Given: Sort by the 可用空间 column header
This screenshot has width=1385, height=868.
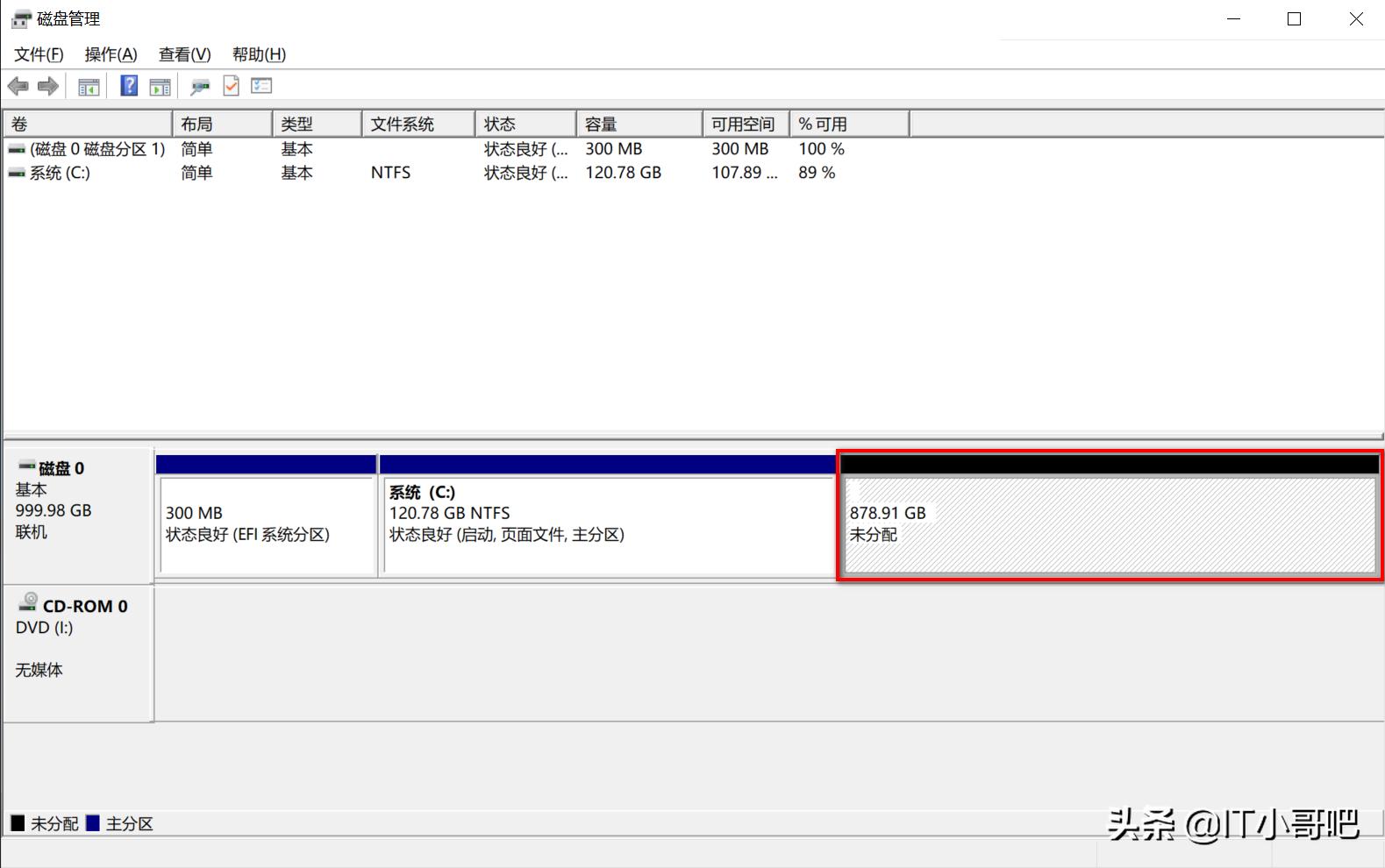Looking at the screenshot, I should coord(746,124).
